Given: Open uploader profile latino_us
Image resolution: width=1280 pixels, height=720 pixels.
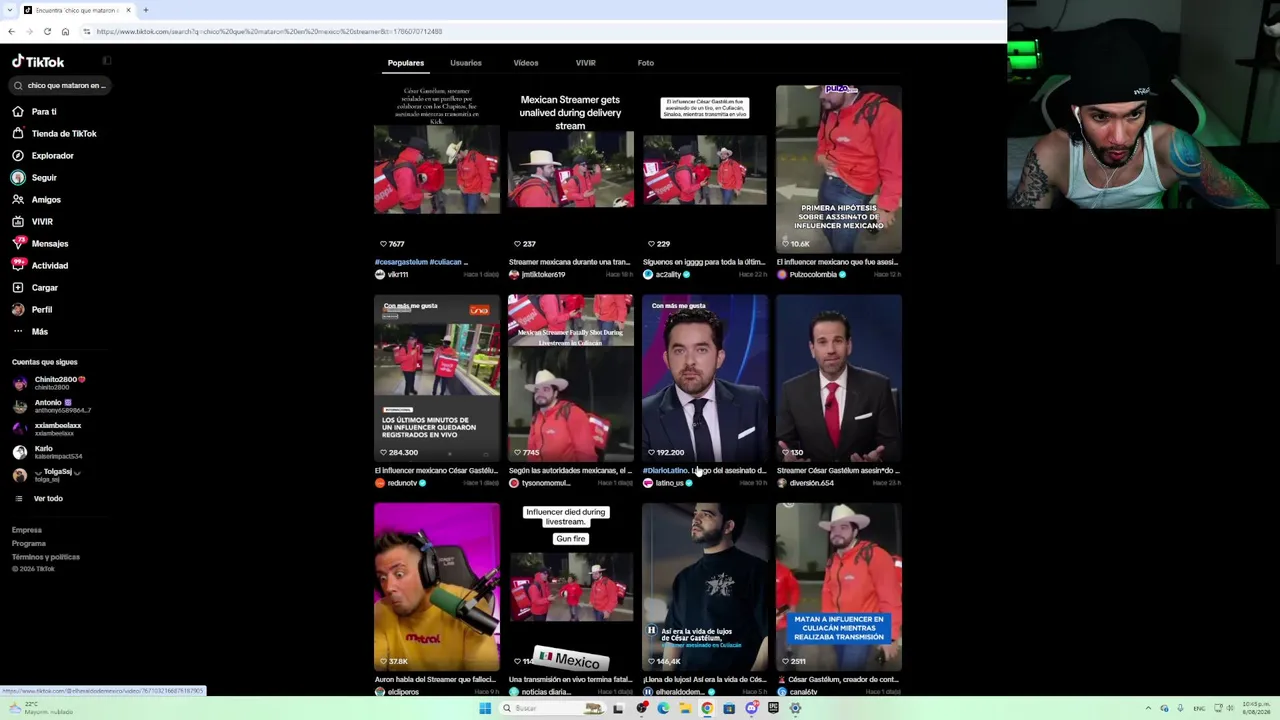Looking at the screenshot, I should tap(669, 484).
